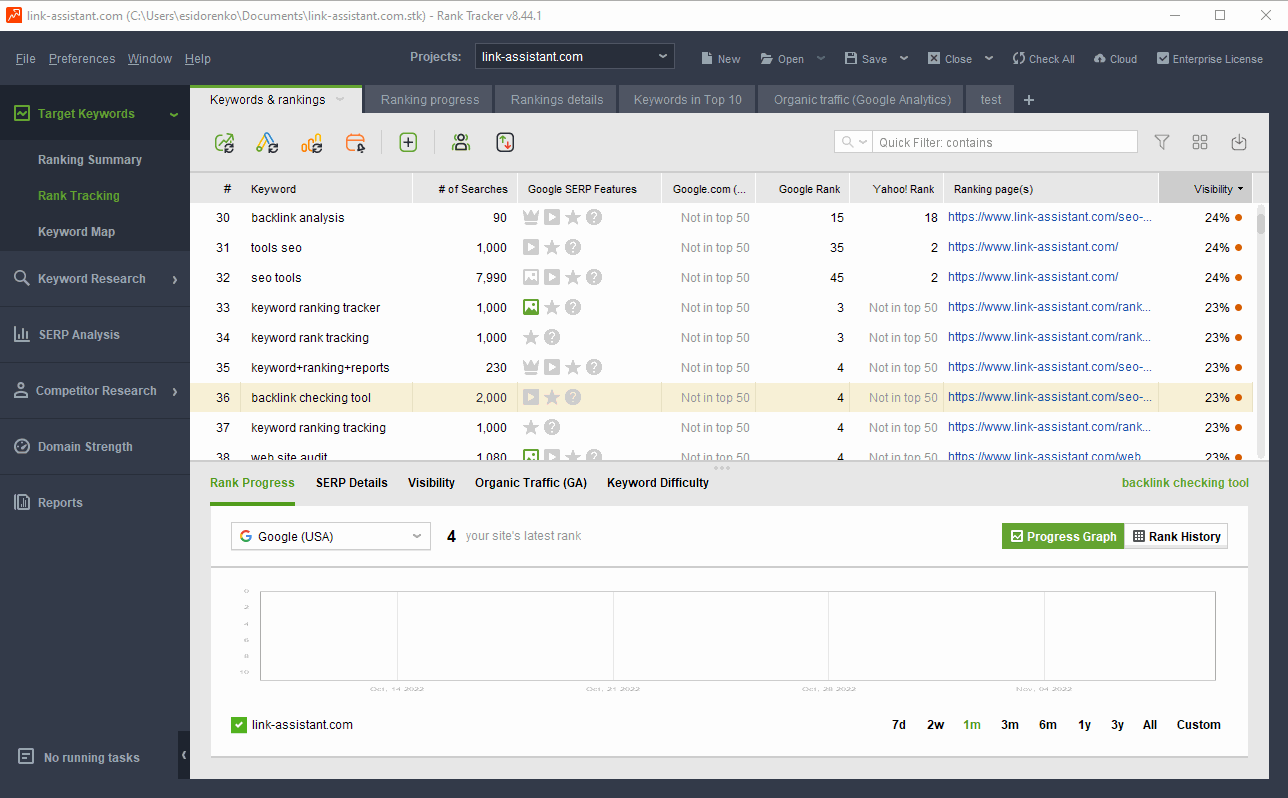Select the 3m time range
1288x798 pixels.
[x=1010, y=725]
